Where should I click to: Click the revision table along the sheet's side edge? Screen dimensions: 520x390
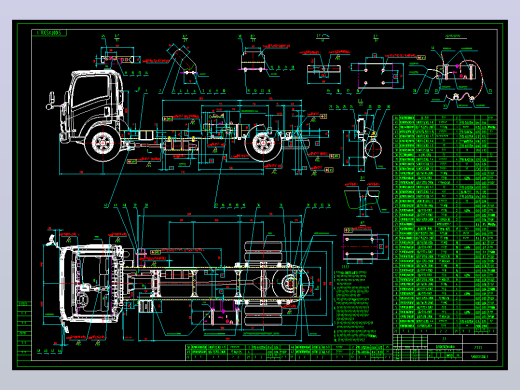pyautogui.click(x=24, y=331)
